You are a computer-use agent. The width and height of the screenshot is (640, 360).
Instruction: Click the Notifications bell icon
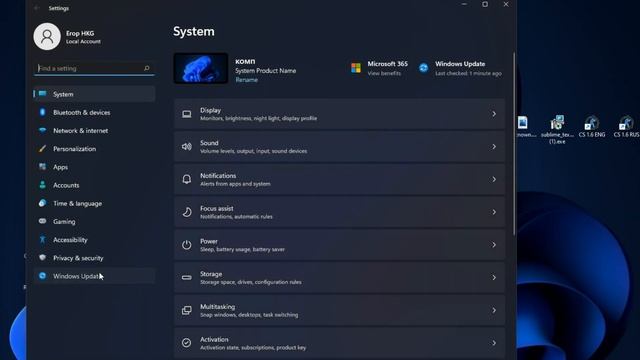coord(187,179)
